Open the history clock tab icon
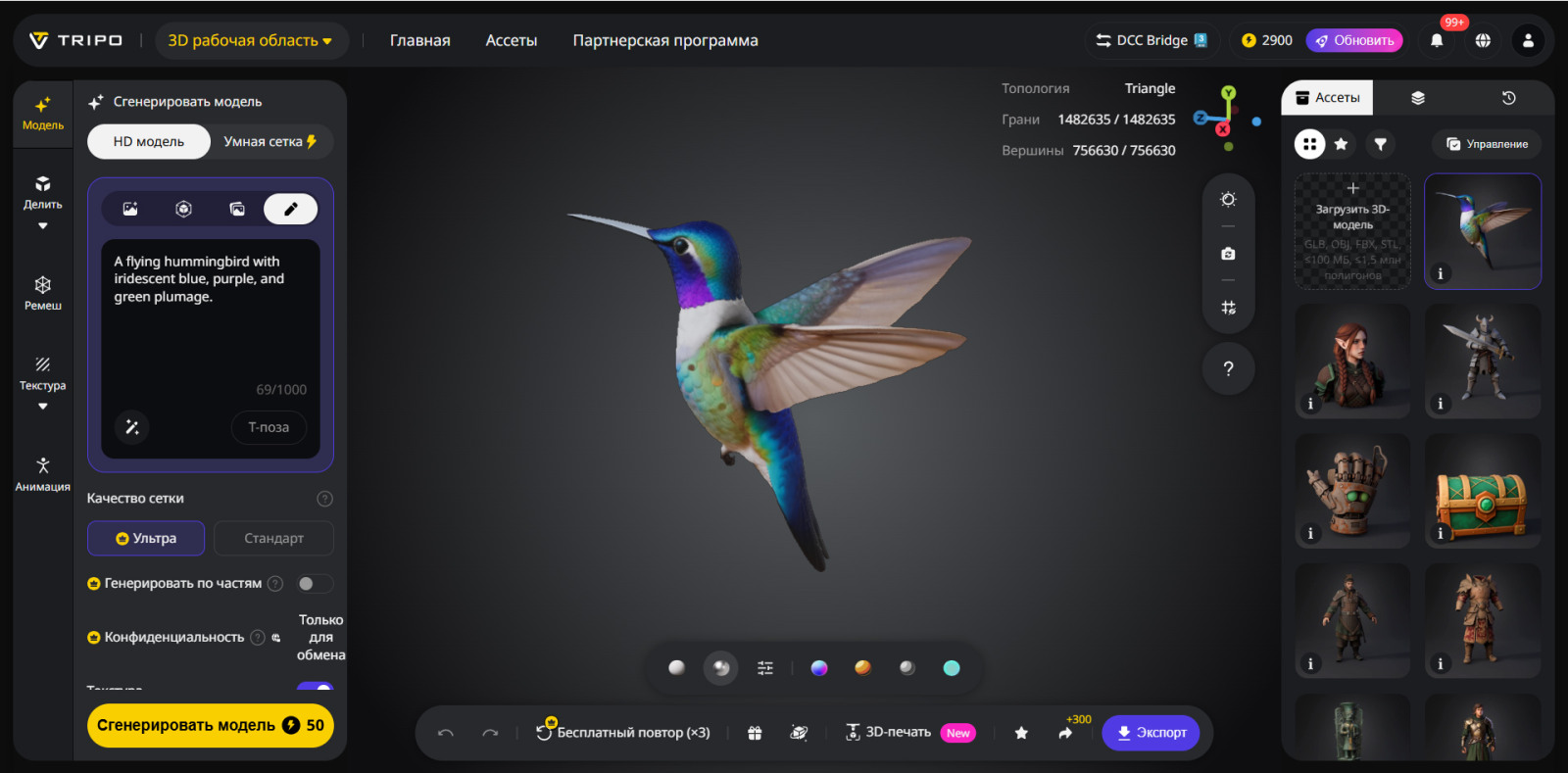This screenshot has width=1568, height=773. (x=1508, y=98)
